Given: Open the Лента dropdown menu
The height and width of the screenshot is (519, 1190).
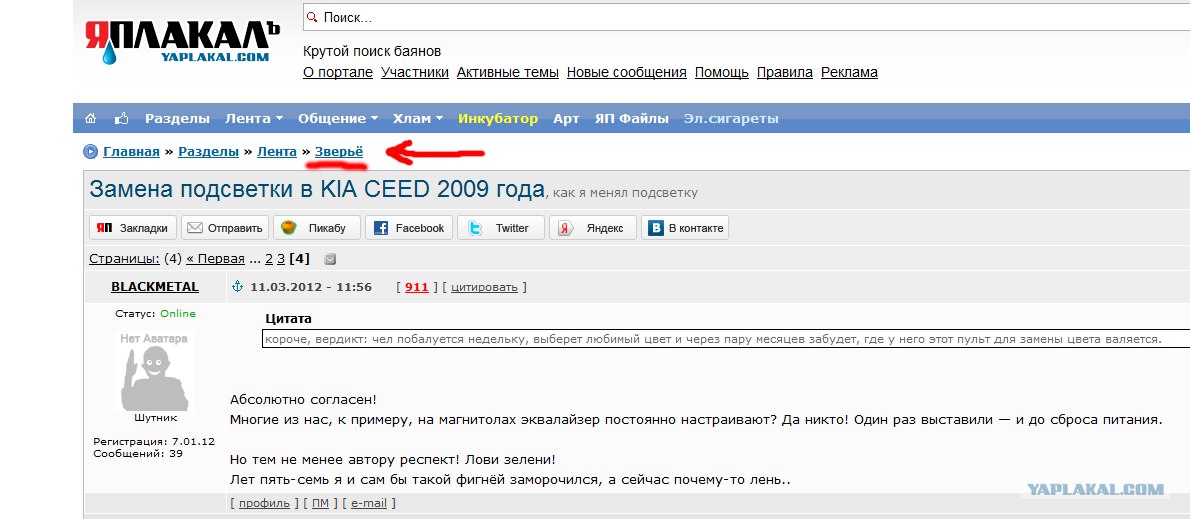Looking at the screenshot, I should coord(254,118).
